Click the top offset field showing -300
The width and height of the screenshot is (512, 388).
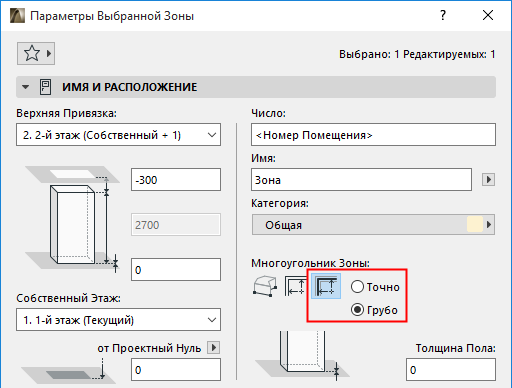point(176,180)
